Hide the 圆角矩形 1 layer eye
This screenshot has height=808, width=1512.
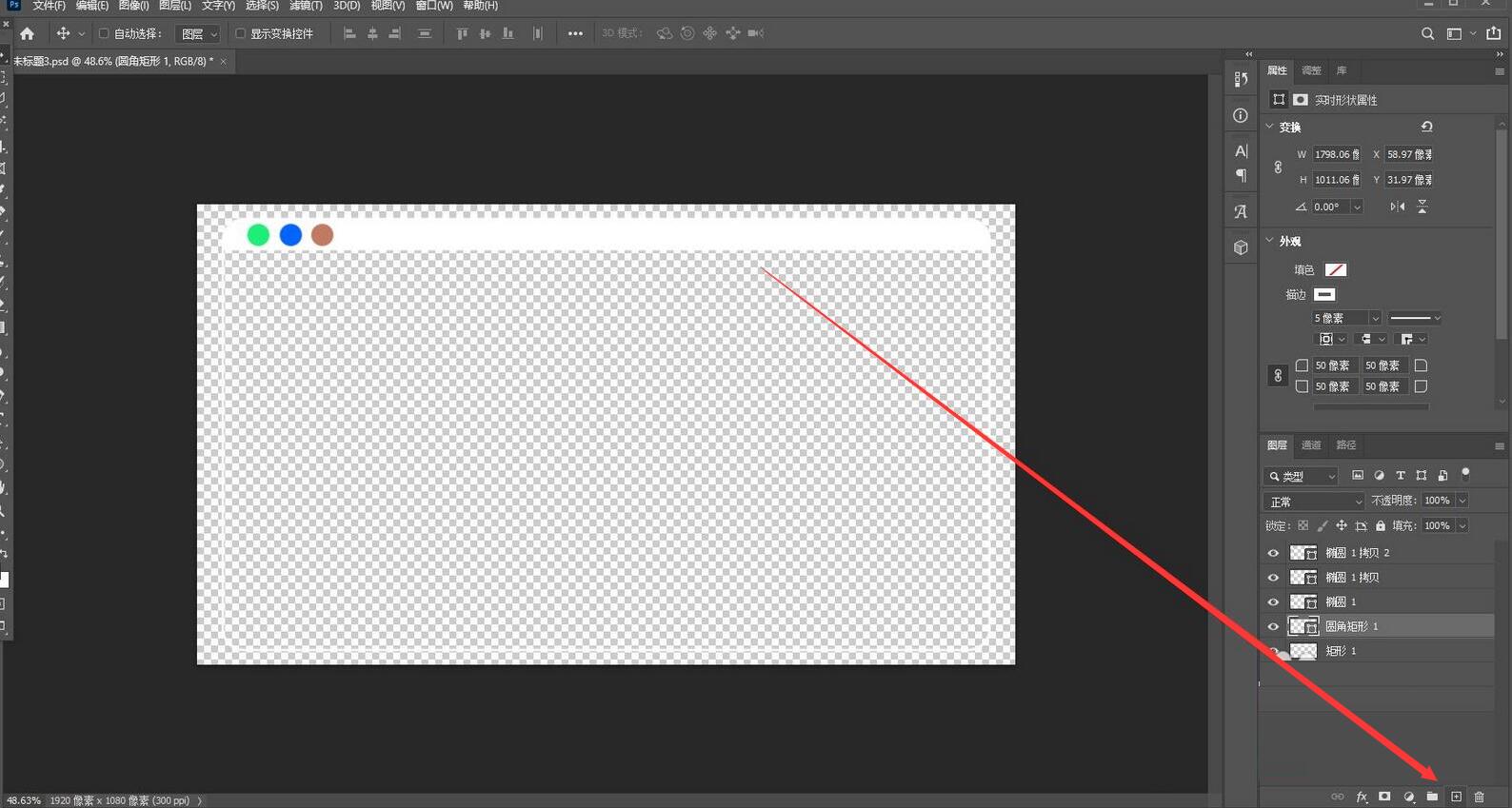click(1273, 626)
